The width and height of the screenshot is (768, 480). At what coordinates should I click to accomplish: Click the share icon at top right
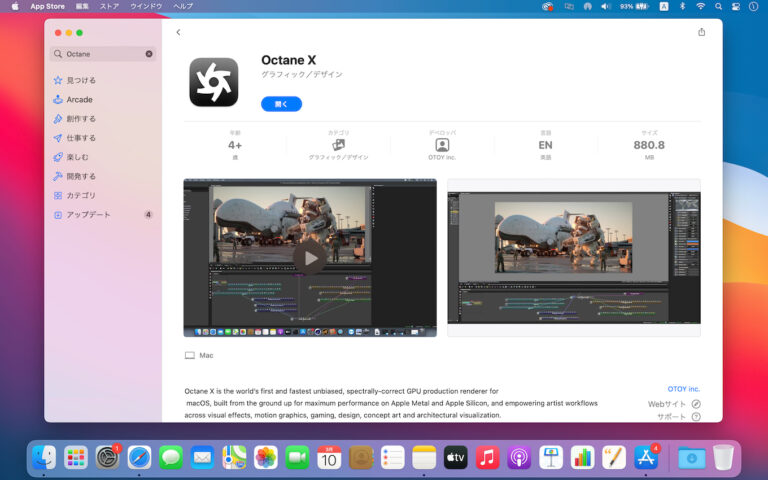[x=701, y=32]
